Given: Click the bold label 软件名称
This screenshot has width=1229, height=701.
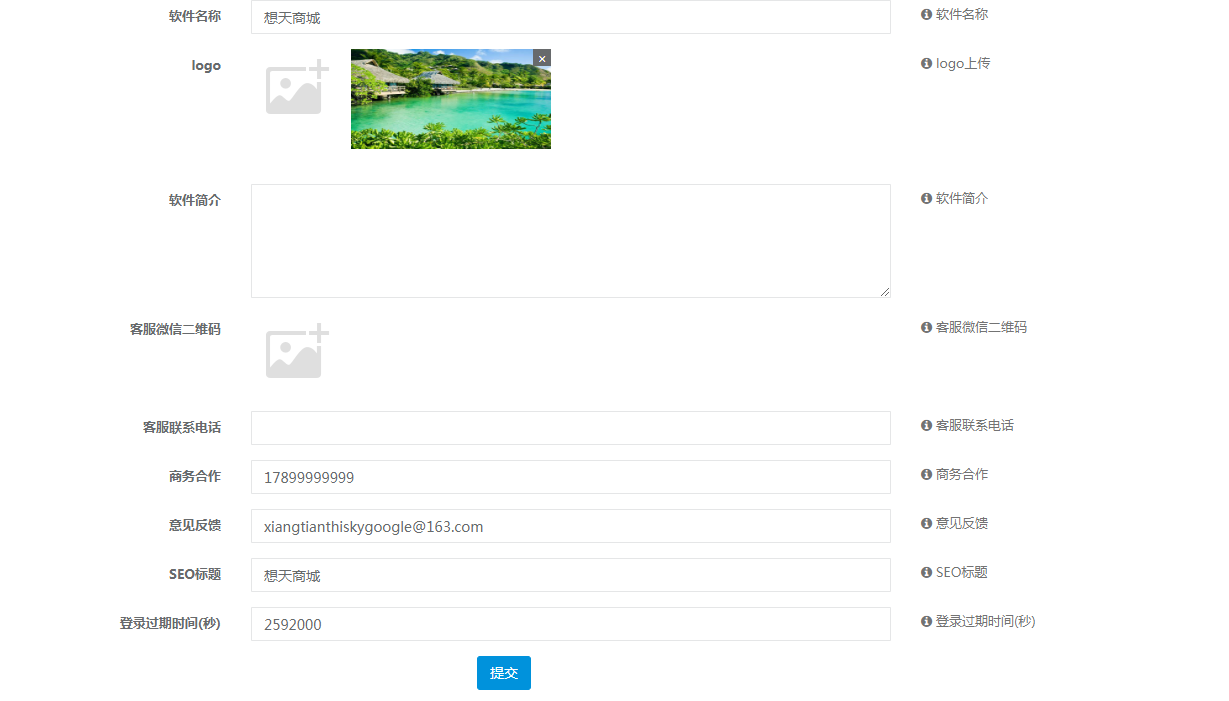Looking at the screenshot, I should tap(195, 17).
